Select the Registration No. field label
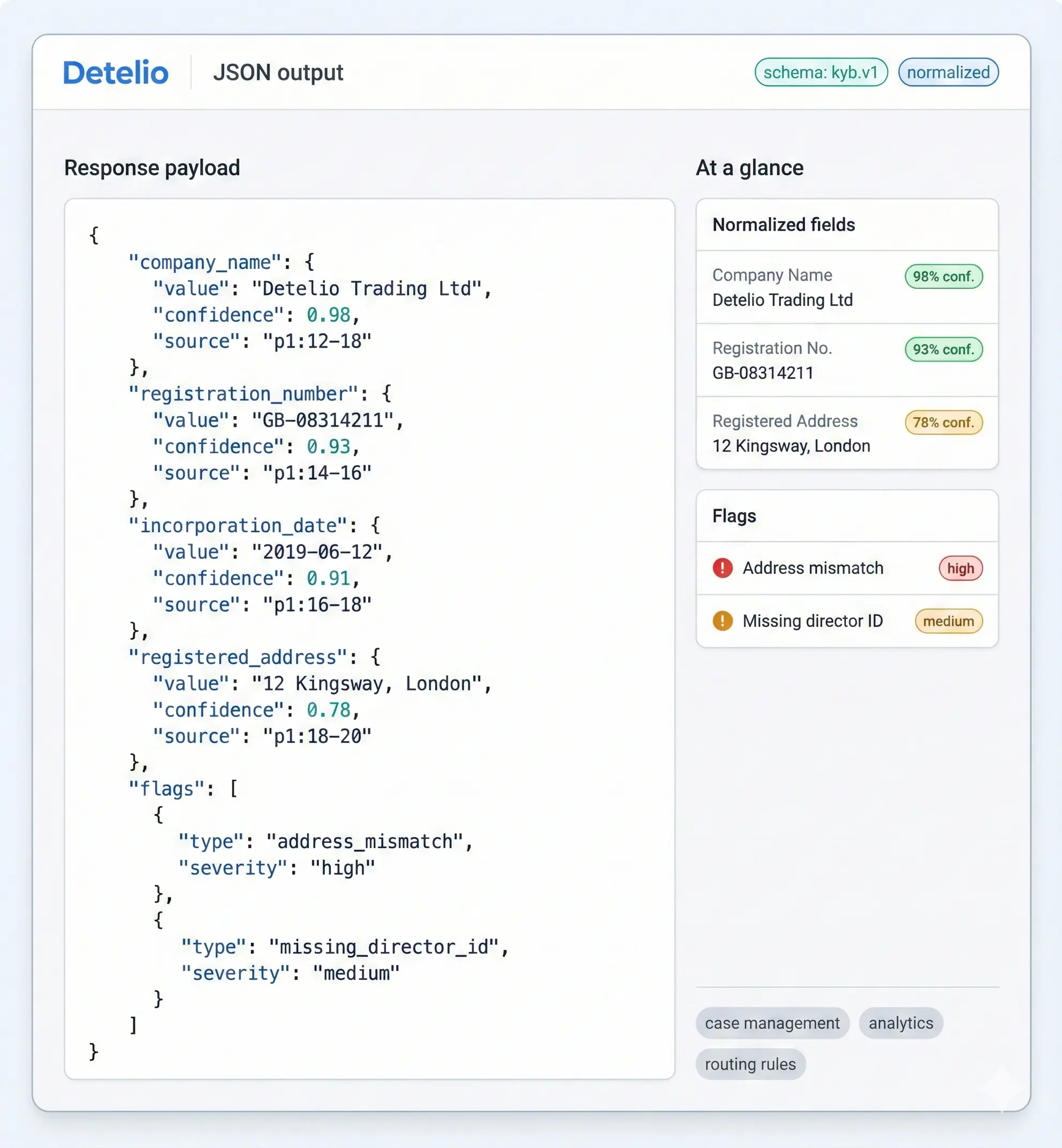 point(772,349)
